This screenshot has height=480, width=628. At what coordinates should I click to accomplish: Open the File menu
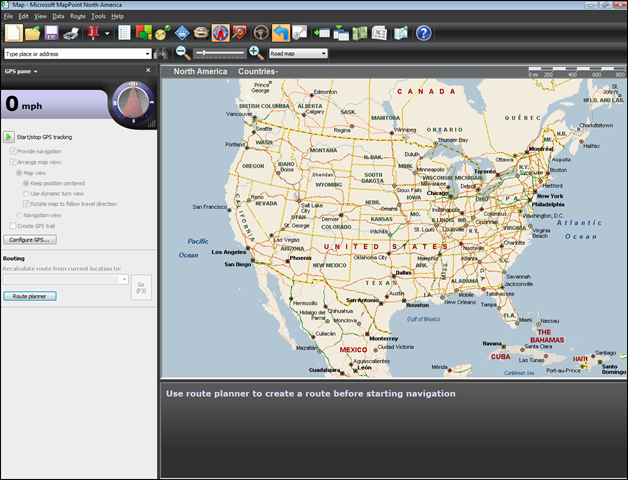click(x=8, y=16)
